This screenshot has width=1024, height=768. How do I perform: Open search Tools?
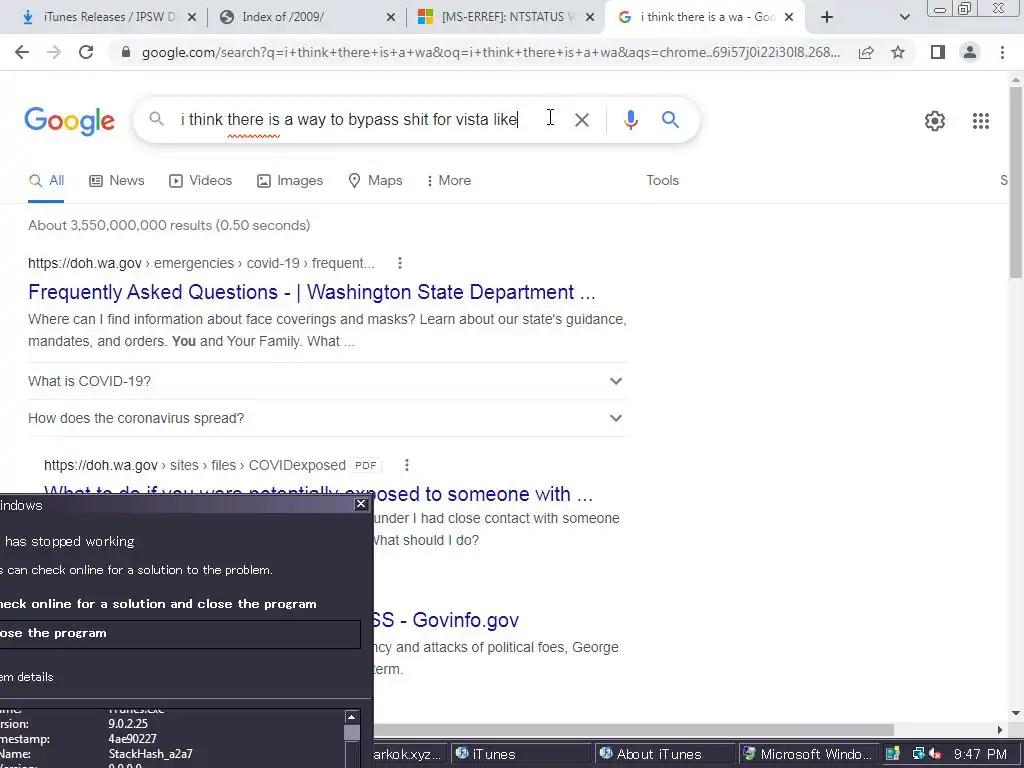coord(662,181)
